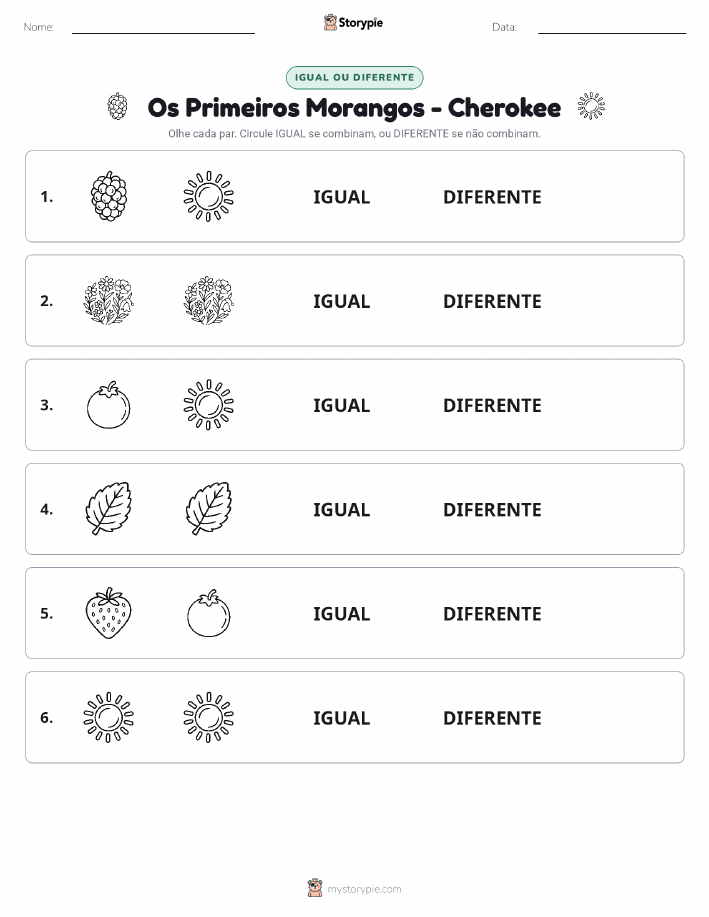The image size is (709, 917).
Task: Click the left leaf icon in row 4
Action: pos(109,509)
